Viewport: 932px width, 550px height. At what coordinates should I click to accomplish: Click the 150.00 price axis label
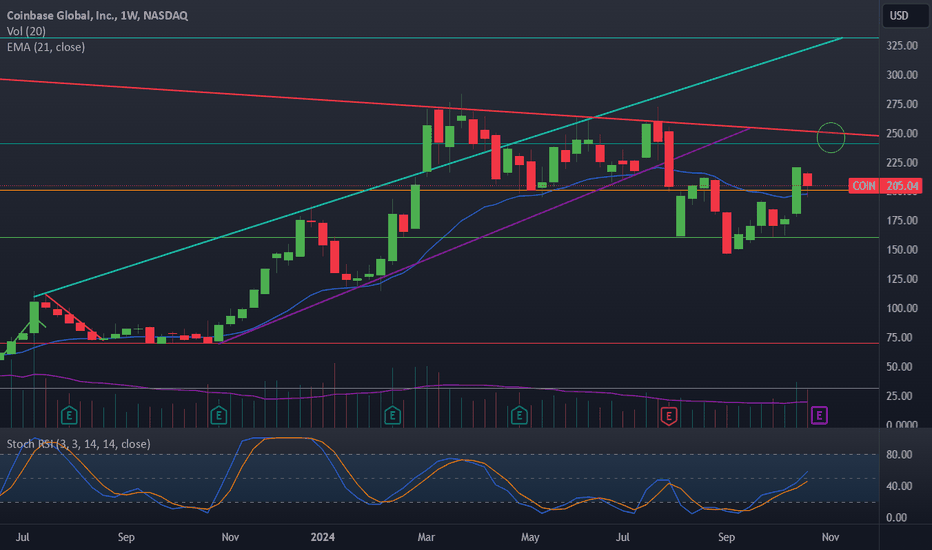902,250
